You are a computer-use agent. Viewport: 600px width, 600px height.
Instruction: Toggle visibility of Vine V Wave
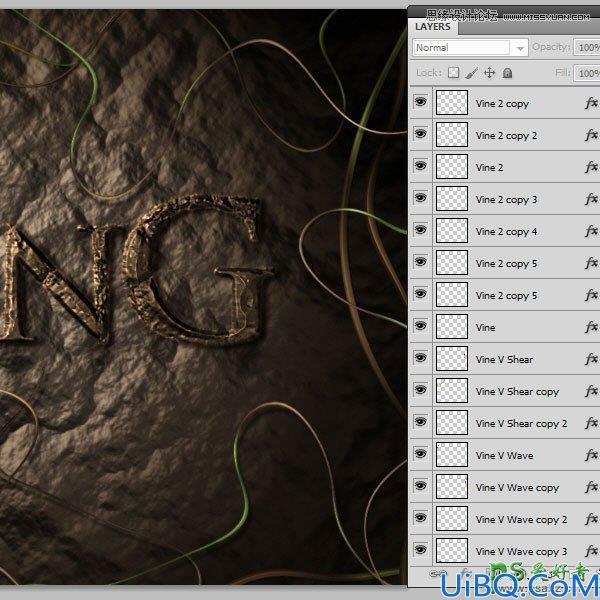click(x=421, y=454)
